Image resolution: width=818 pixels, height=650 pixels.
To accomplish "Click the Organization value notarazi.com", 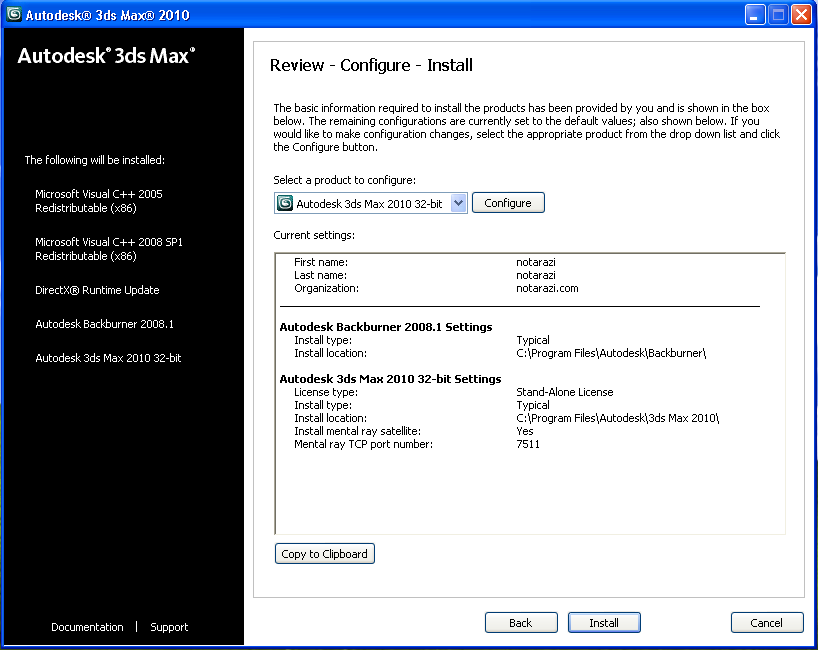I will coord(547,288).
